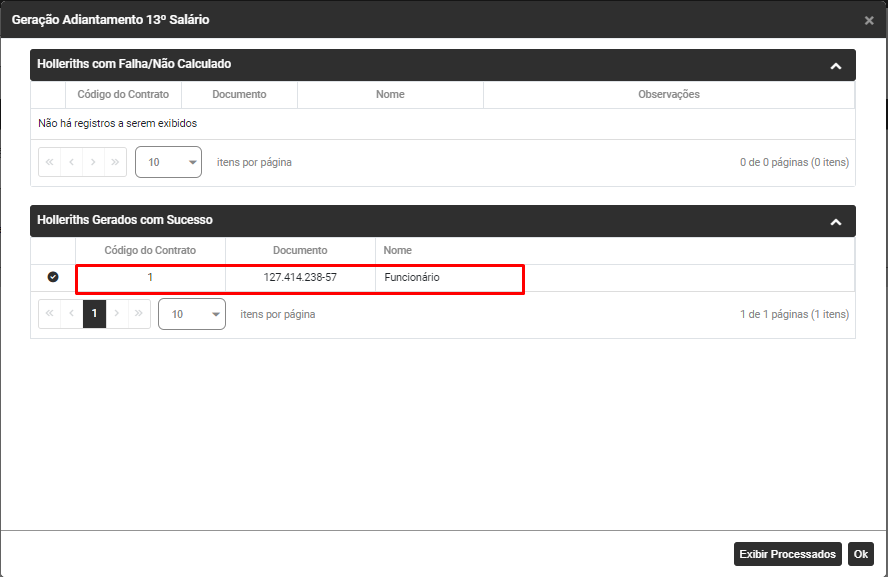Select page 1 in success holleriths pager

click(94, 314)
